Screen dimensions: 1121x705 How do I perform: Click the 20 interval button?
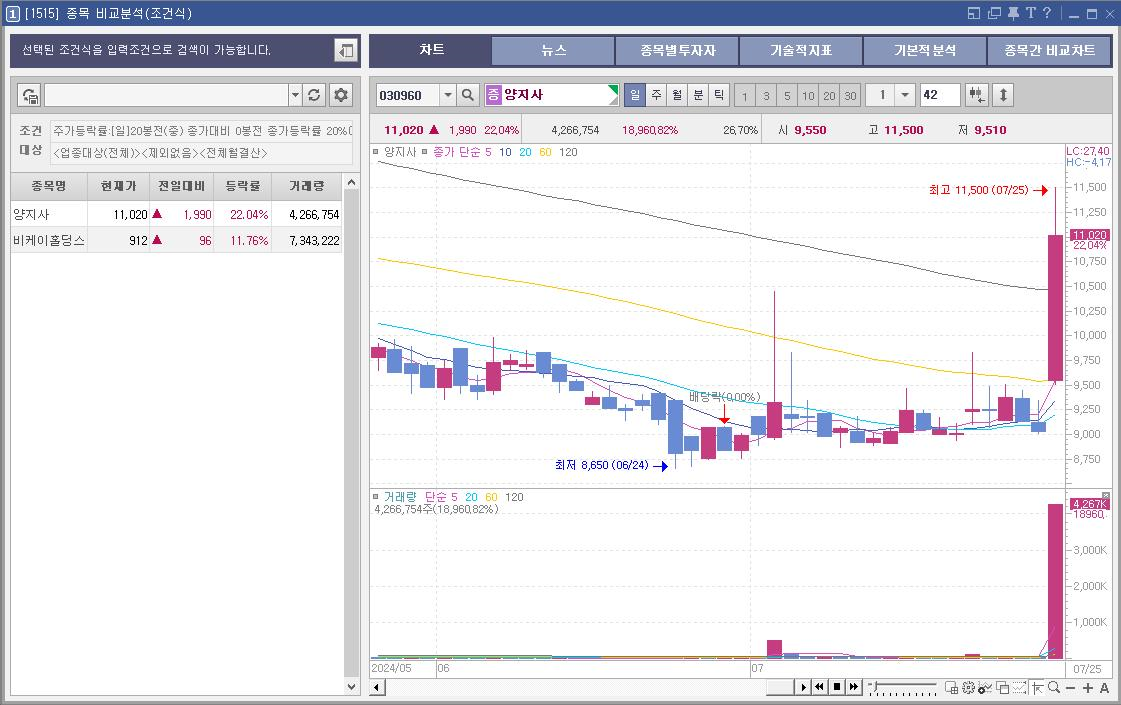click(829, 95)
